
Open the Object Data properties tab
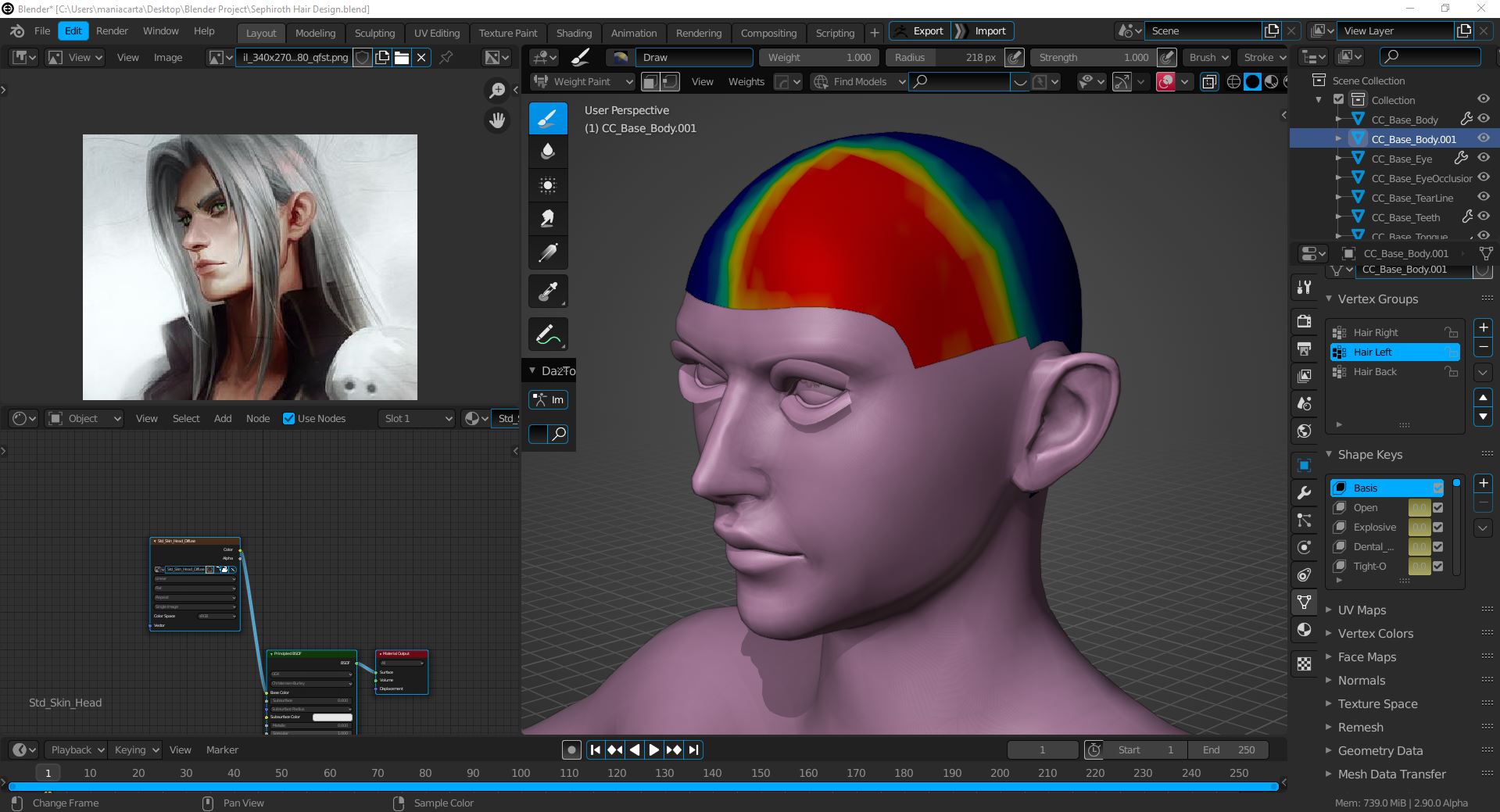pyautogui.click(x=1304, y=603)
